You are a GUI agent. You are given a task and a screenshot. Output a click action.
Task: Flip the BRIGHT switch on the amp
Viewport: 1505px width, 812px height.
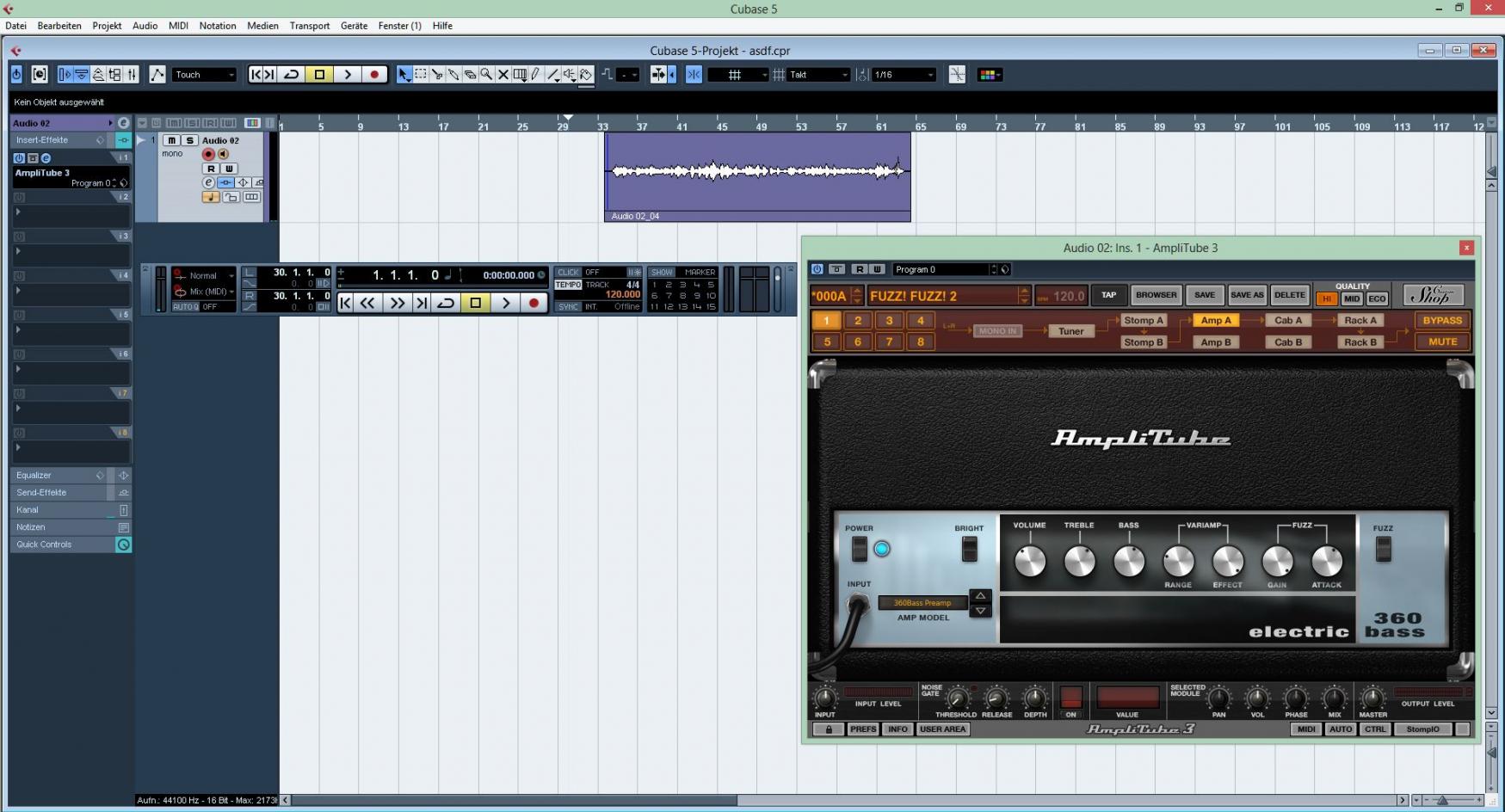coord(969,549)
